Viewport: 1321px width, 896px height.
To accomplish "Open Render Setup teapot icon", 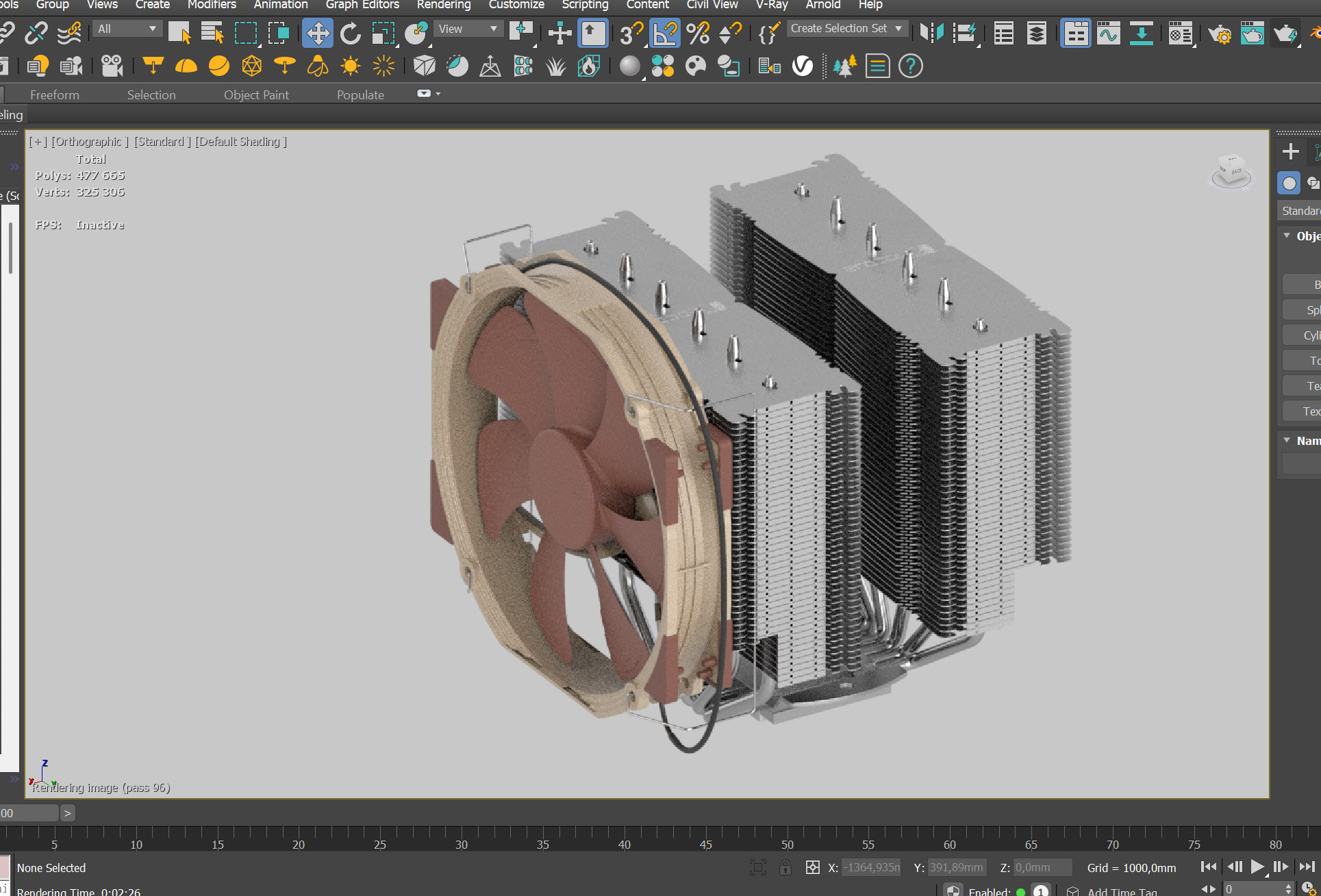I will 1219,33.
